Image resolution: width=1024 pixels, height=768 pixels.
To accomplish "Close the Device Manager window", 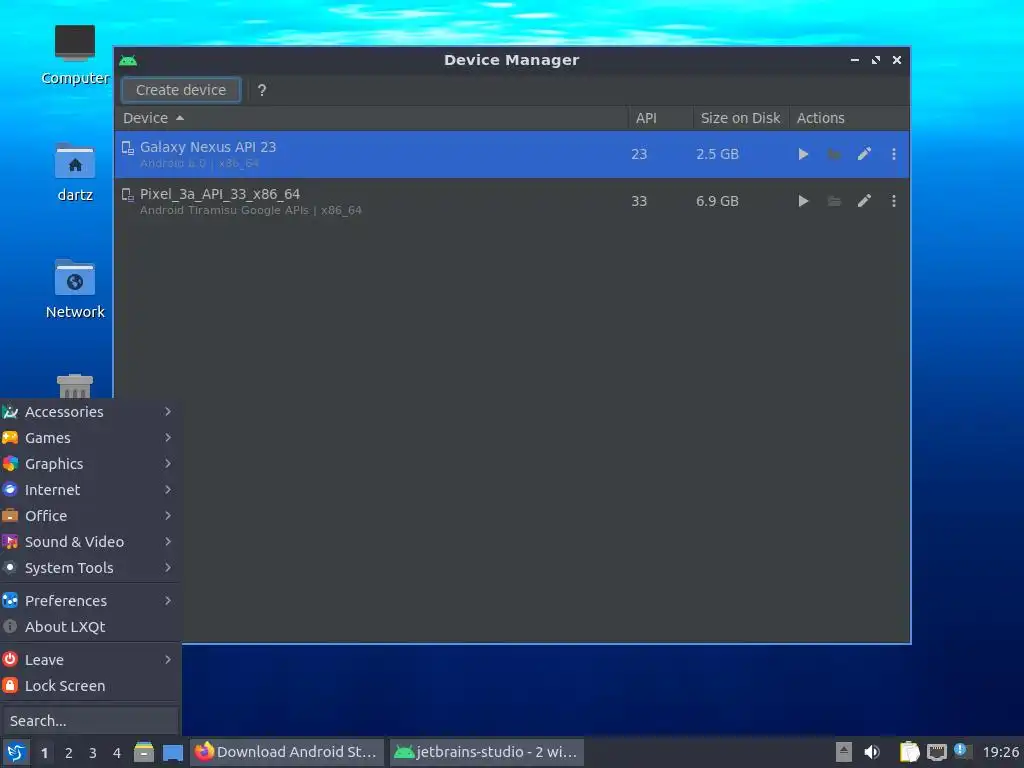I will [897, 60].
